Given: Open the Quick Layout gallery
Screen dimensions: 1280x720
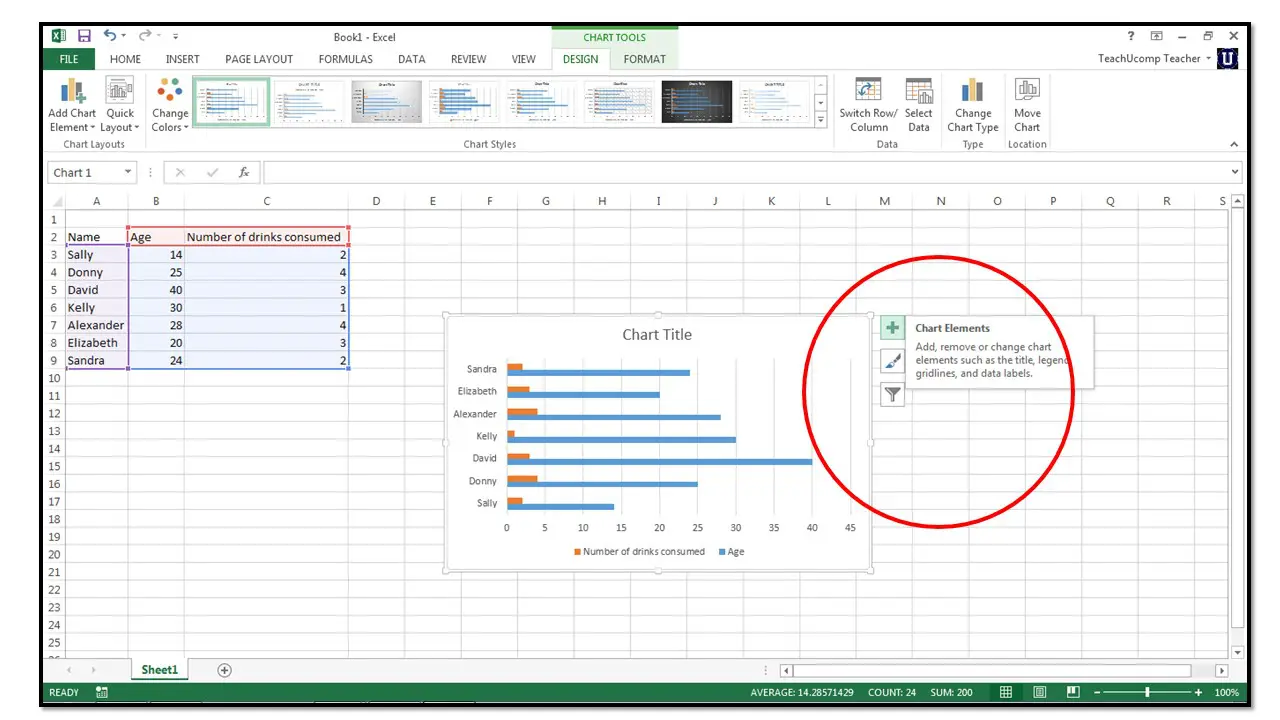Looking at the screenshot, I should click(x=120, y=93).
